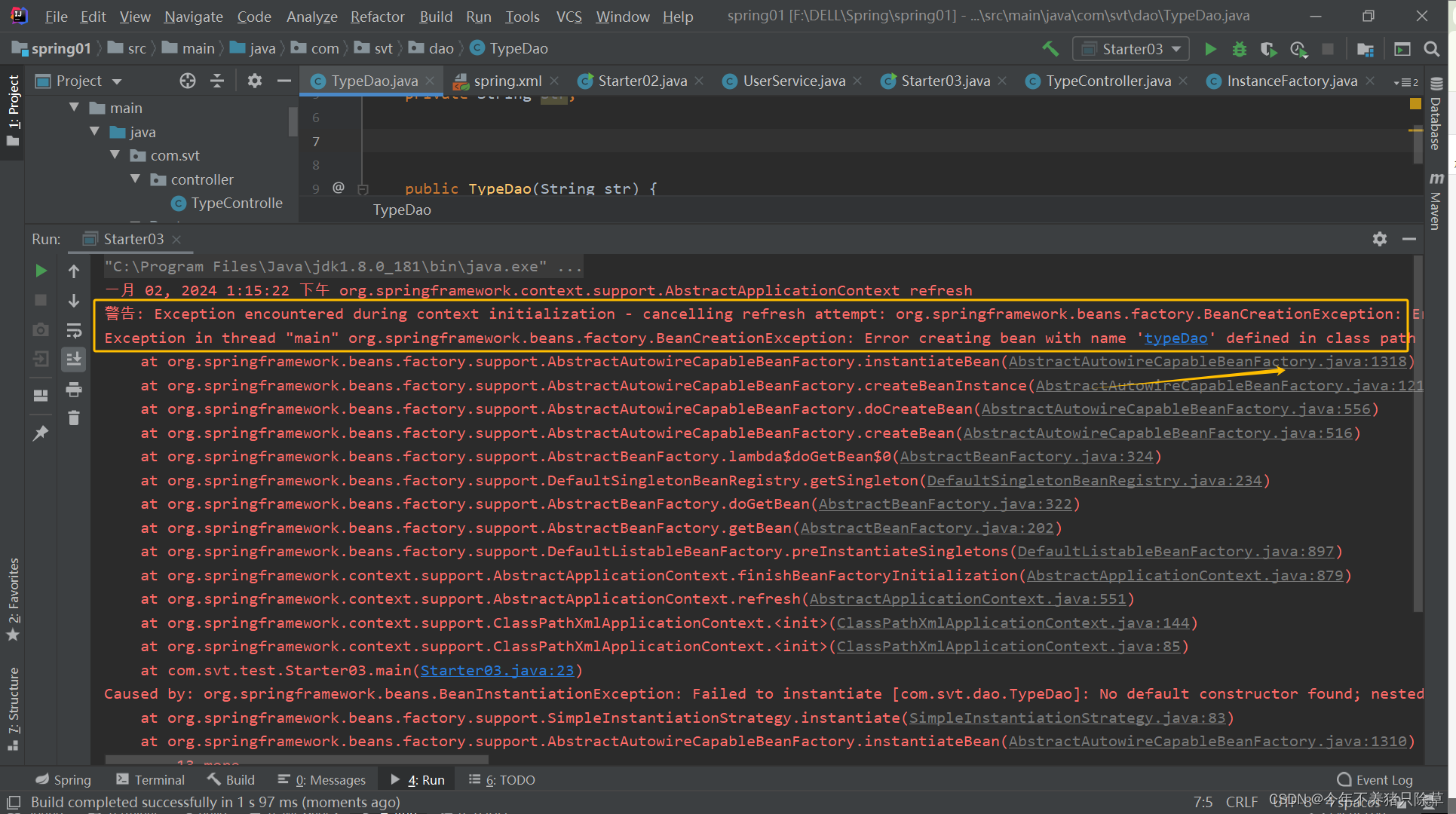
Task: Open Starter03 run configuration dropdown
Action: click(1131, 49)
